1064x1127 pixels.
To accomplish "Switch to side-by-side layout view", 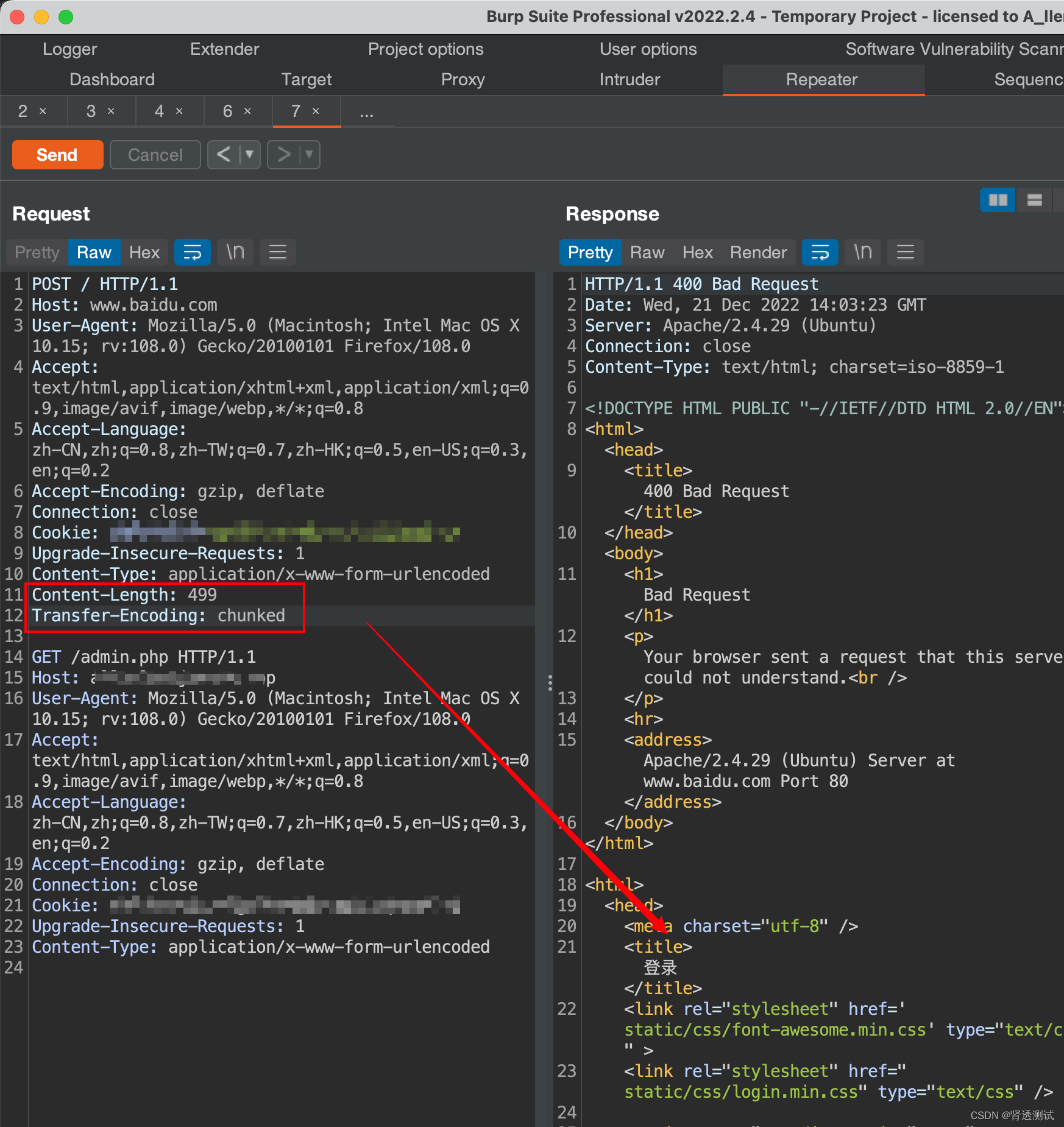I will point(998,200).
